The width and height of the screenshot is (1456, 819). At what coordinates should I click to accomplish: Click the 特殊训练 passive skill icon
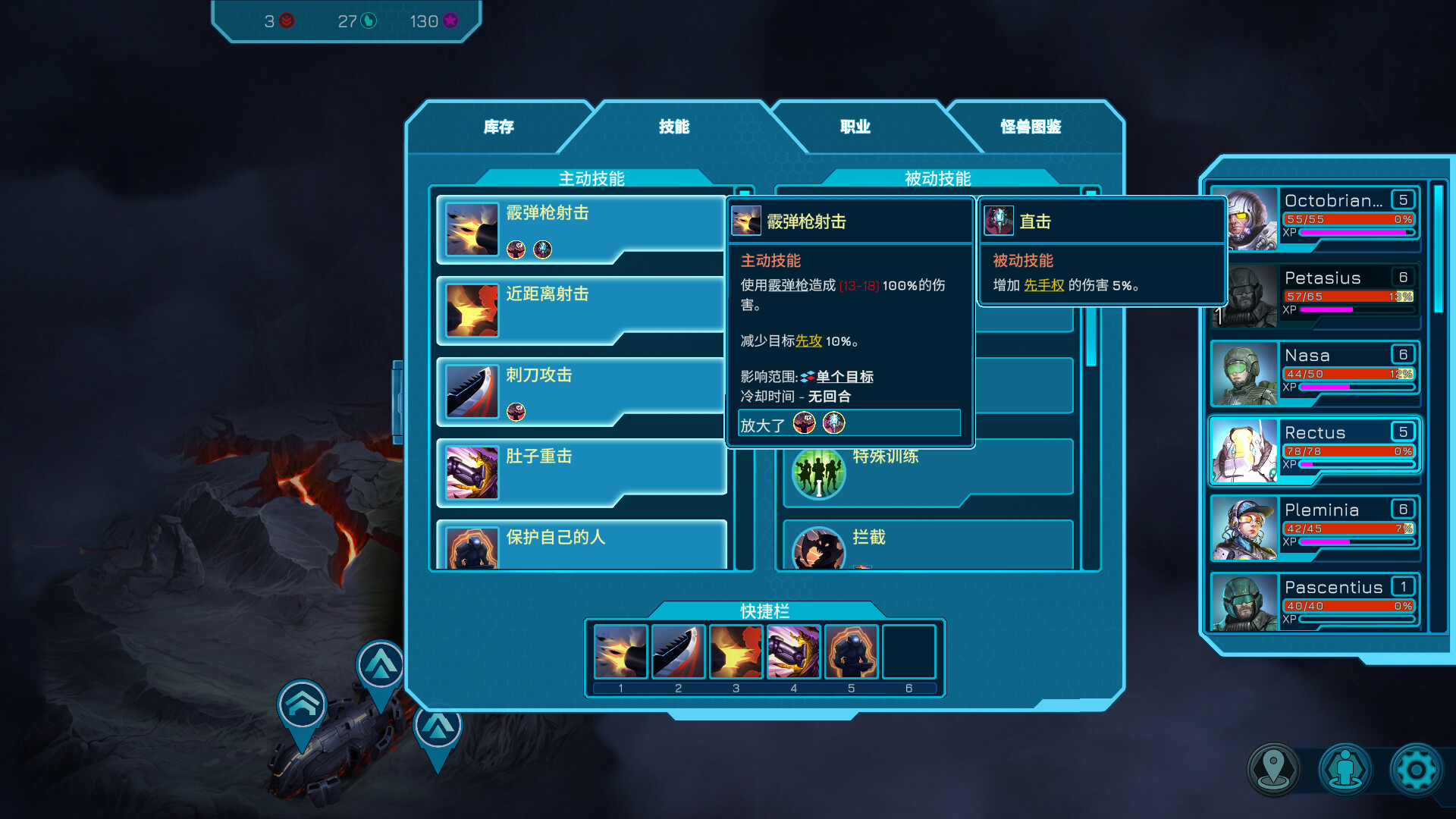click(x=818, y=473)
